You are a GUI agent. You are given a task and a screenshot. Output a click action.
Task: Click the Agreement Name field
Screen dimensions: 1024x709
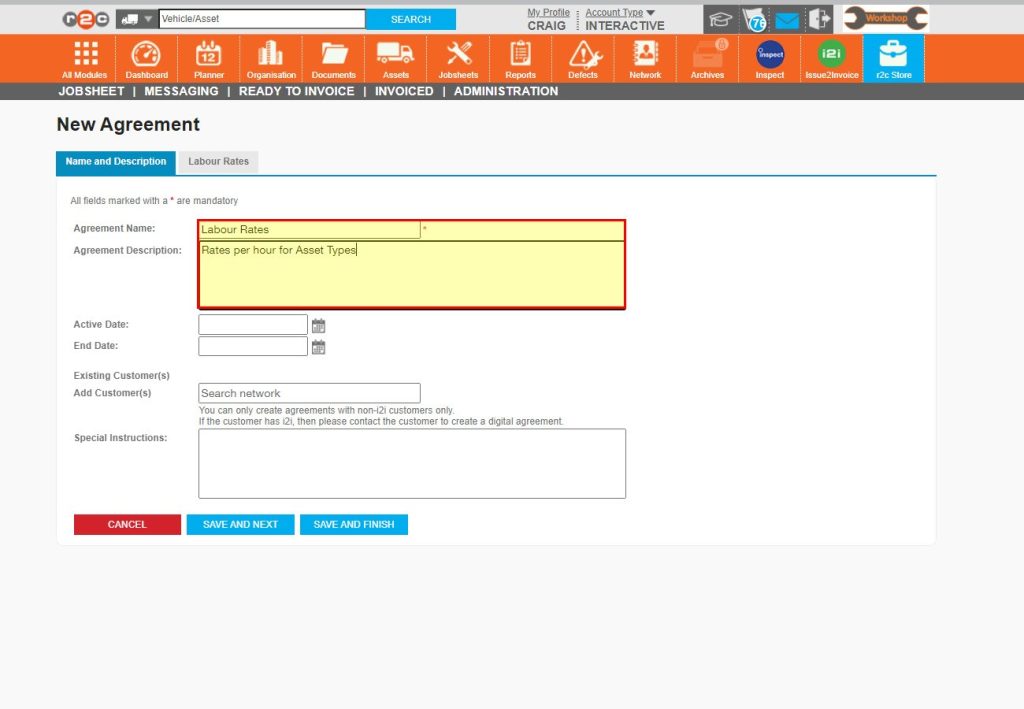click(x=310, y=230)
